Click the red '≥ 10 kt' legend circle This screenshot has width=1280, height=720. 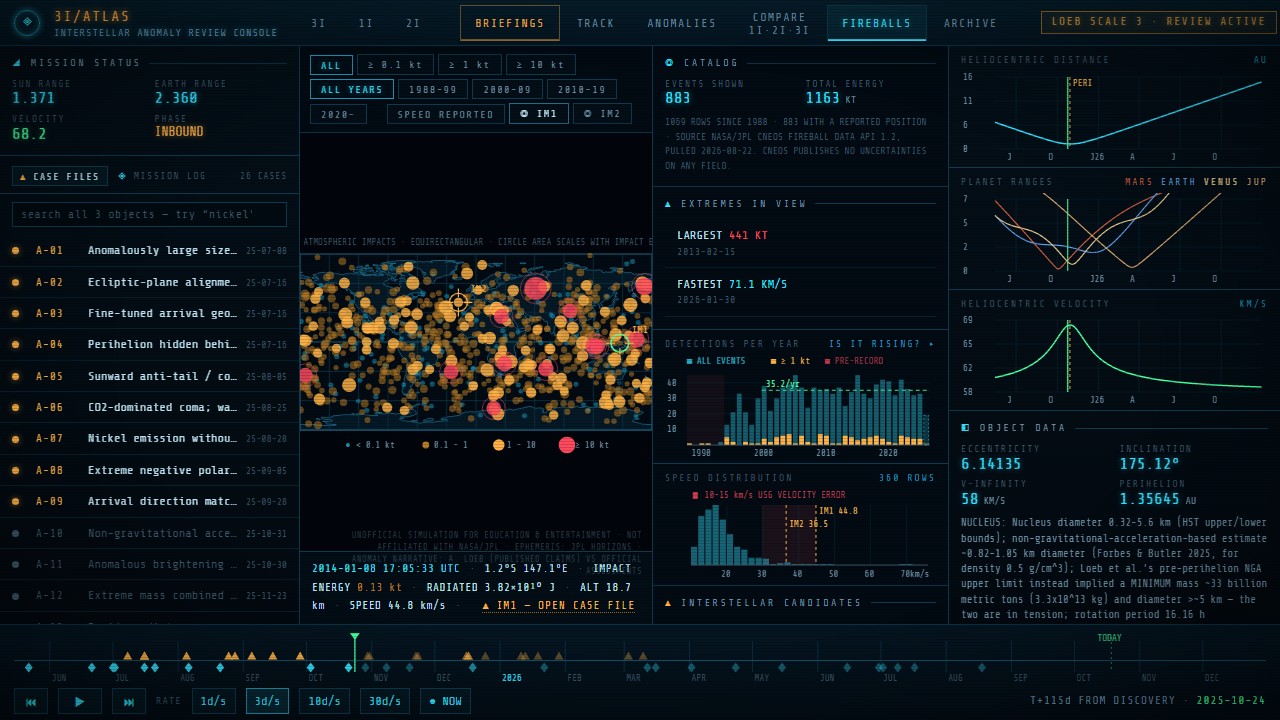[567, 445]
